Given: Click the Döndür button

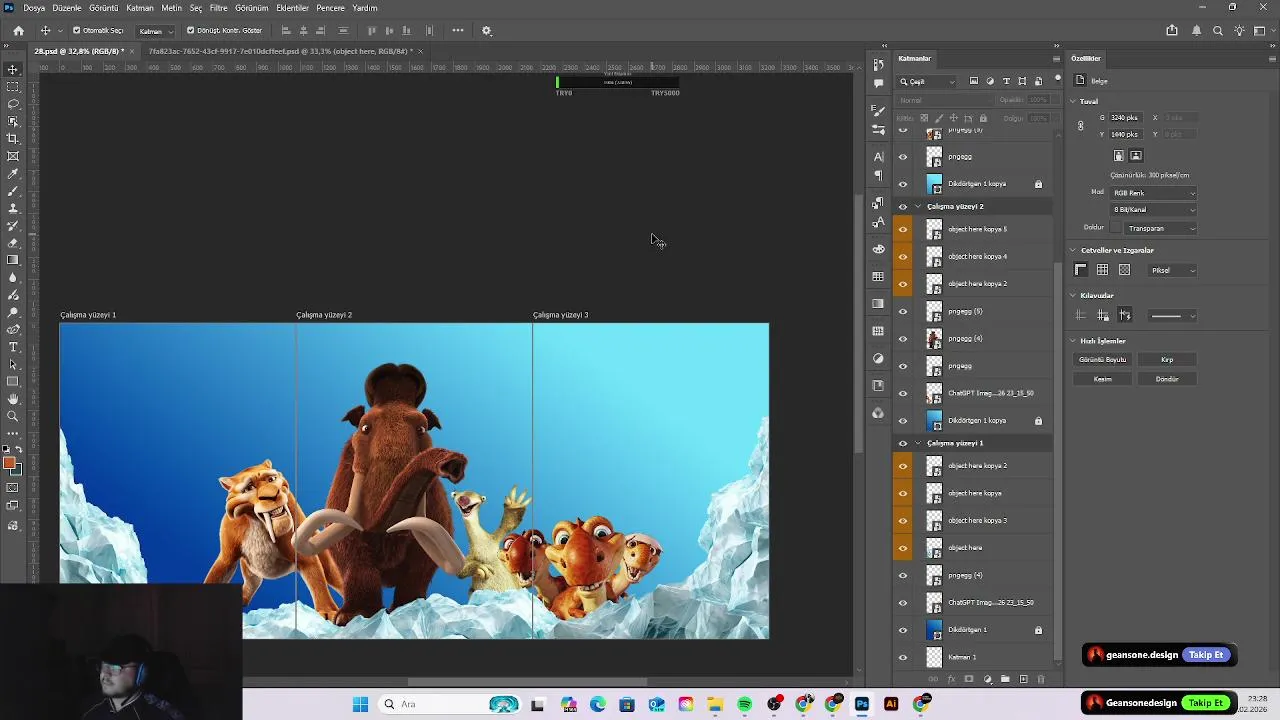Looking at the screenshot, I should coord(1167,379).
